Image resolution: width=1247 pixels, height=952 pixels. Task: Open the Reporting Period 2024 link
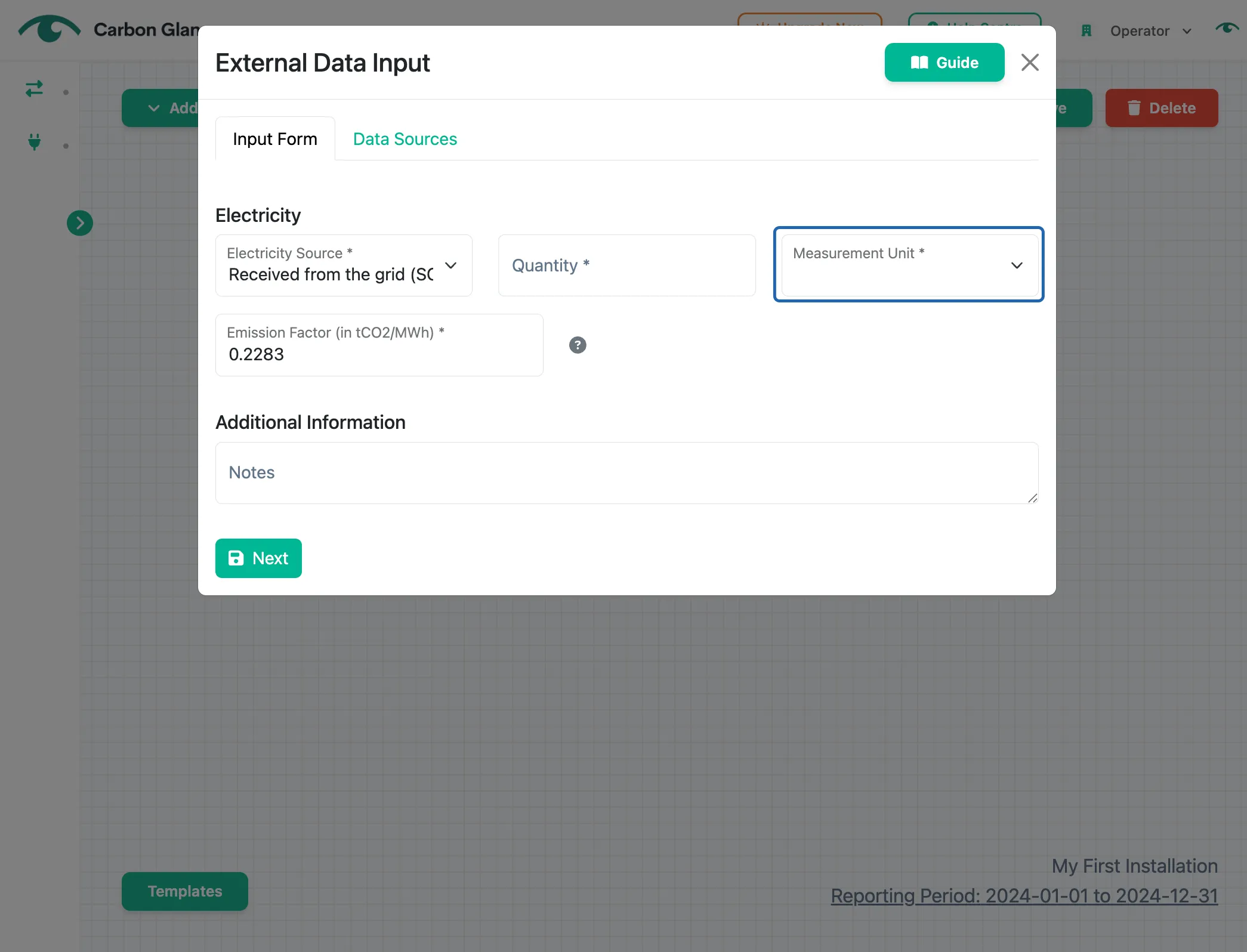[1024, 896]
